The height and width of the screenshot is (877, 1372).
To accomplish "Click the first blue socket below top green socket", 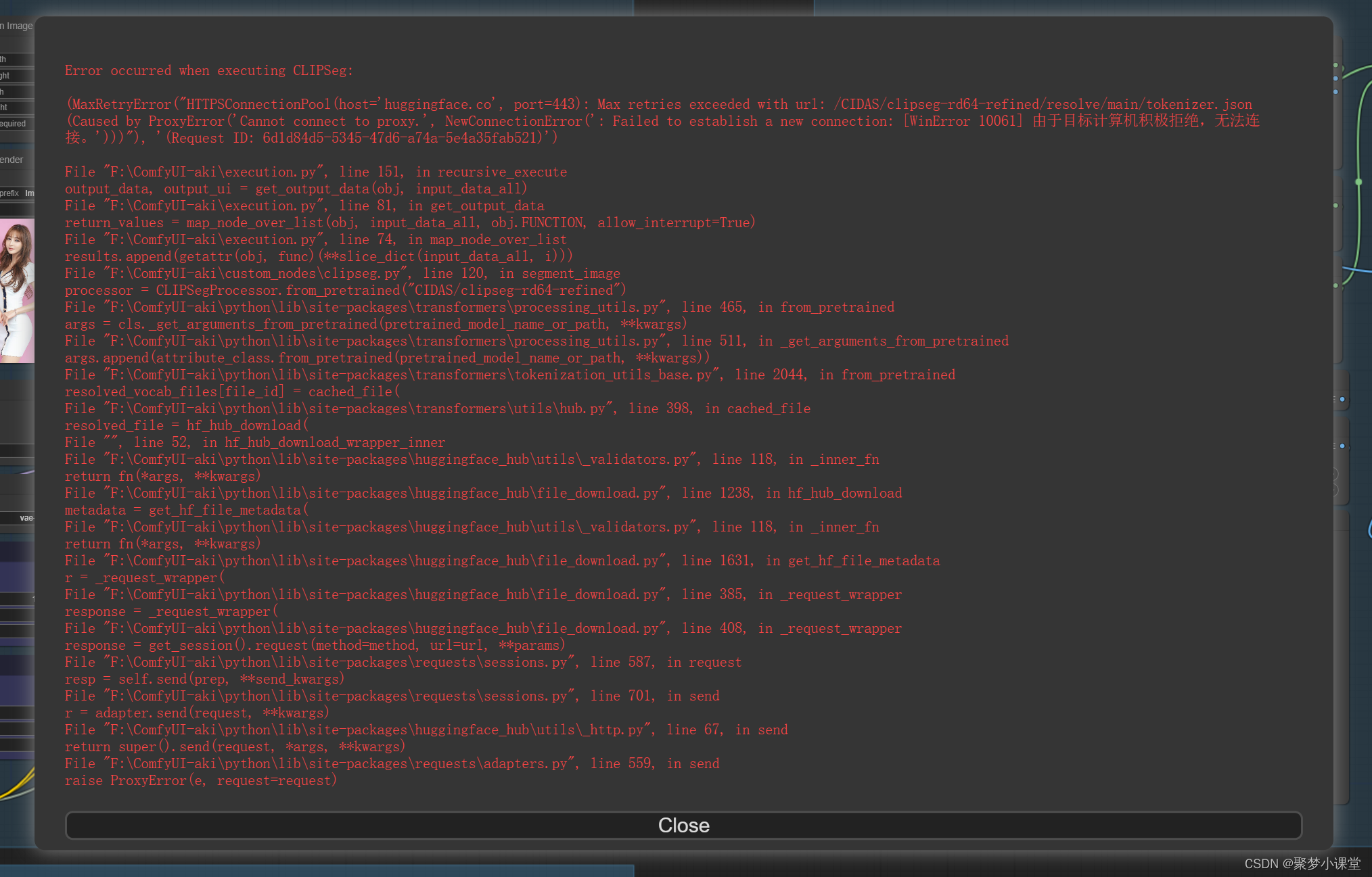I will pos(1335,78).
